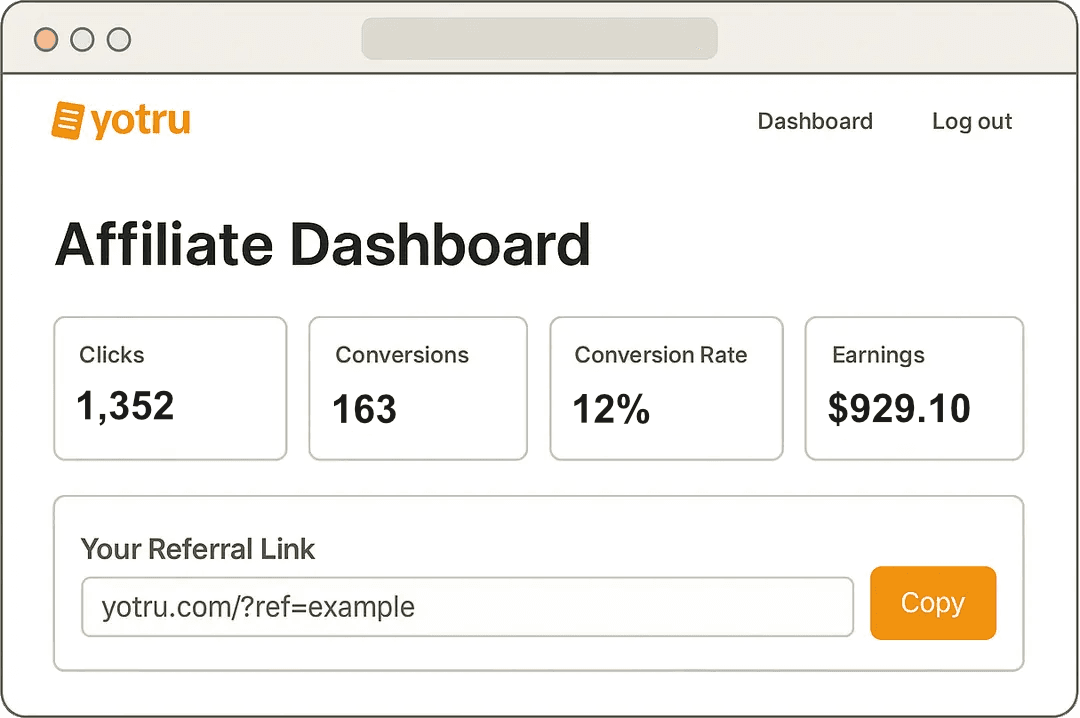This screenshot has width=1080, height=718.
Task: Click the Conversion Rate card
Action: tap(666, 388)
